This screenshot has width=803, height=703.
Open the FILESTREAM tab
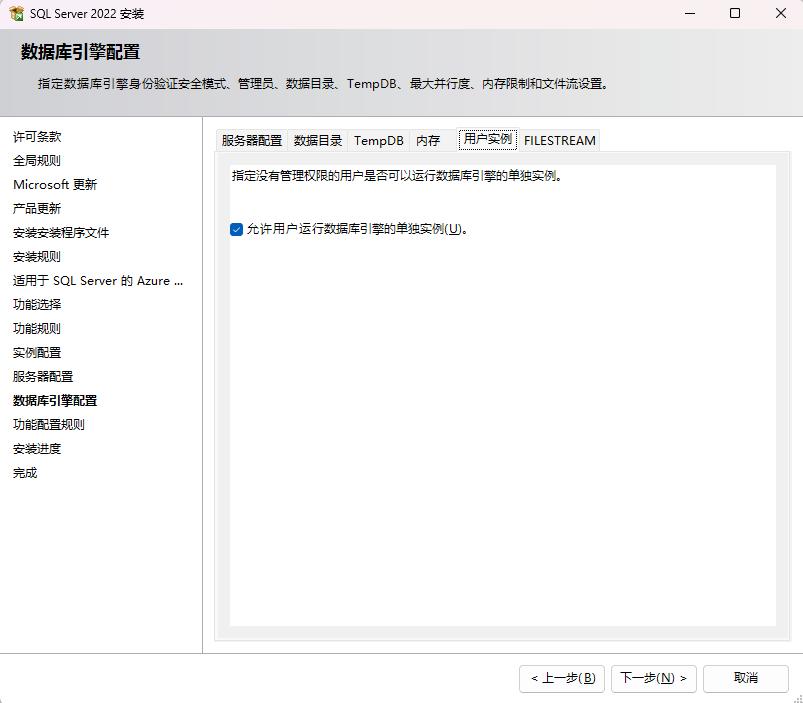tap(559, 141)
